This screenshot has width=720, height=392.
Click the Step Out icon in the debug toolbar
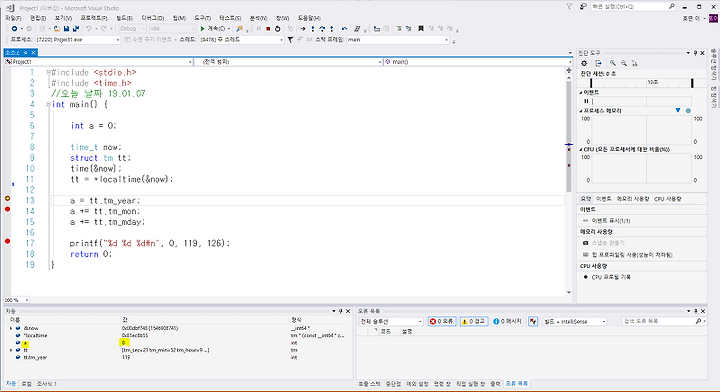[332, 28]
